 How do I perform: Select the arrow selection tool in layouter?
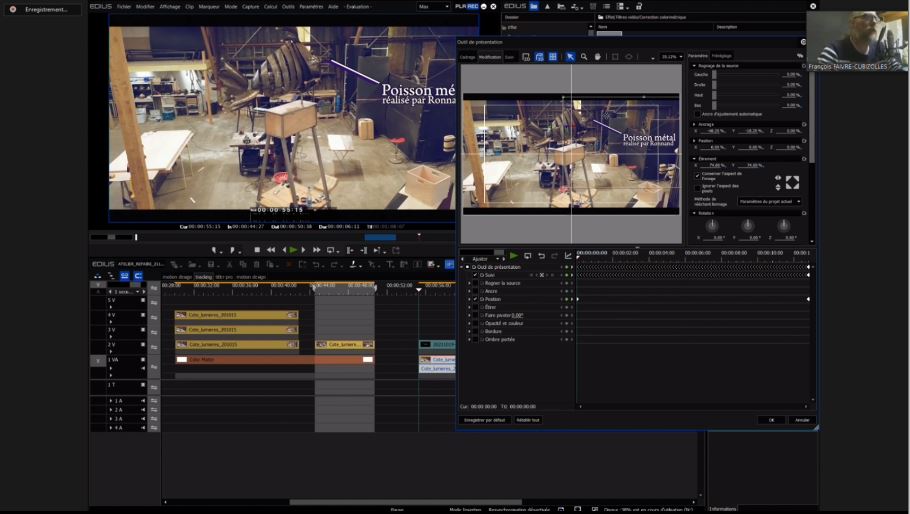click(570, 57)
